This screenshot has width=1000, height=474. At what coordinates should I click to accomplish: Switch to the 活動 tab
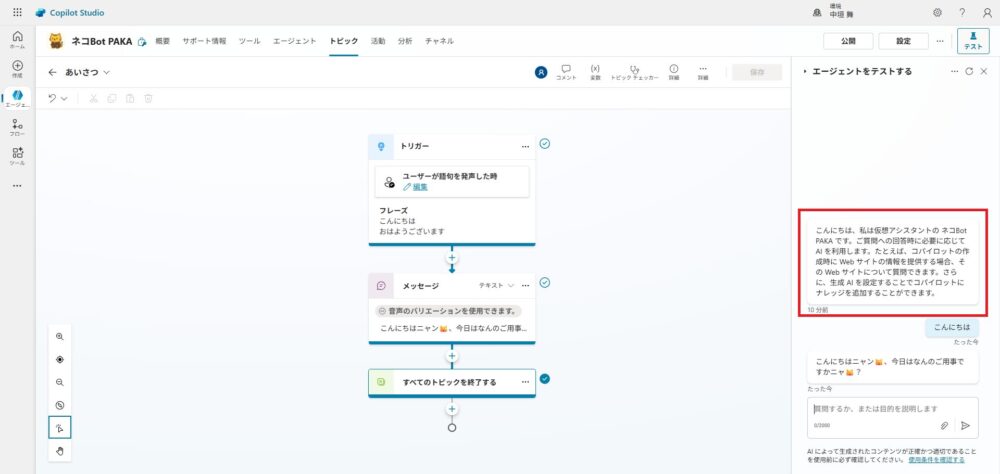(378, 41)
